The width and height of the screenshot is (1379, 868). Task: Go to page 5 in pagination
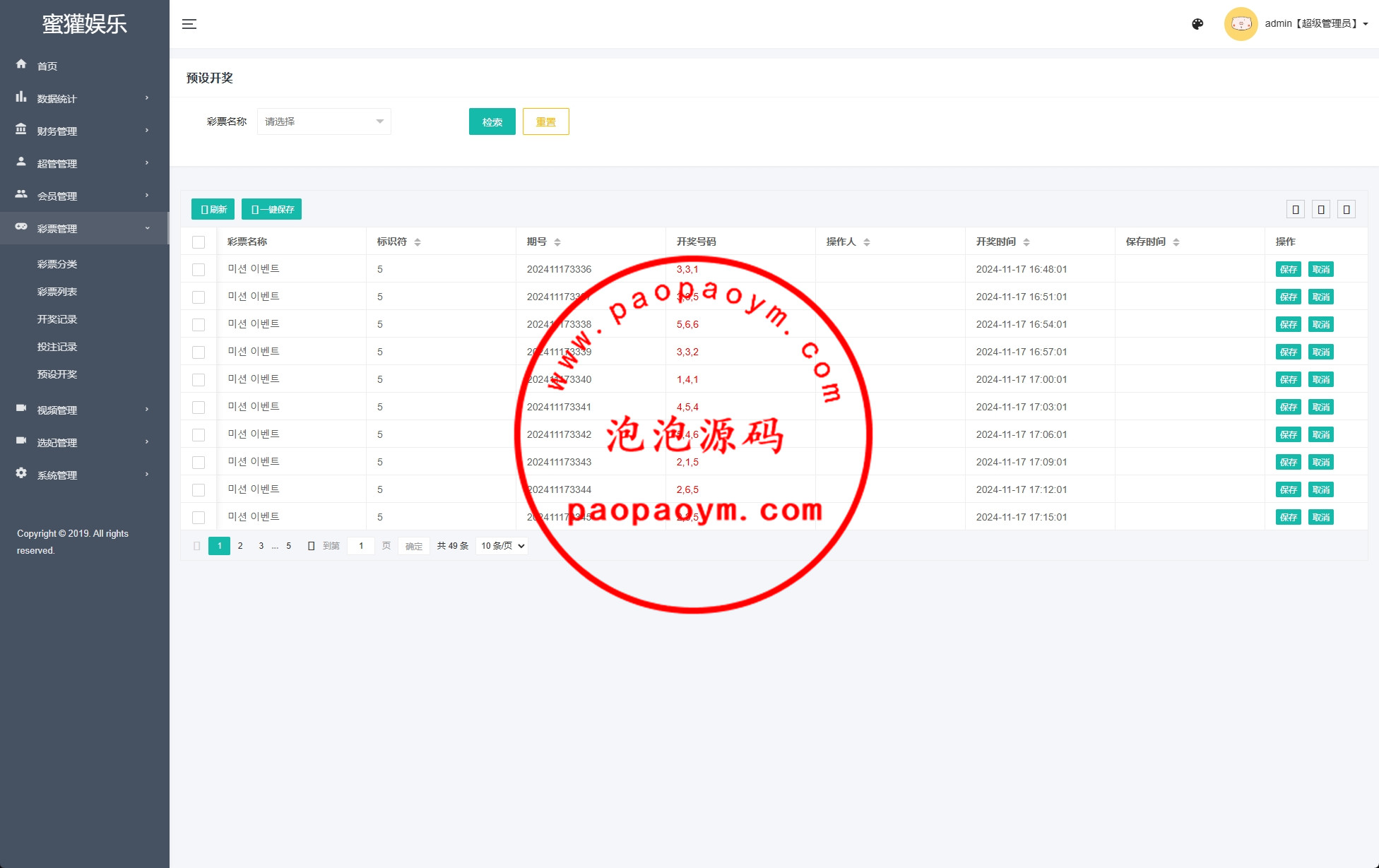(x=288, y=546)
